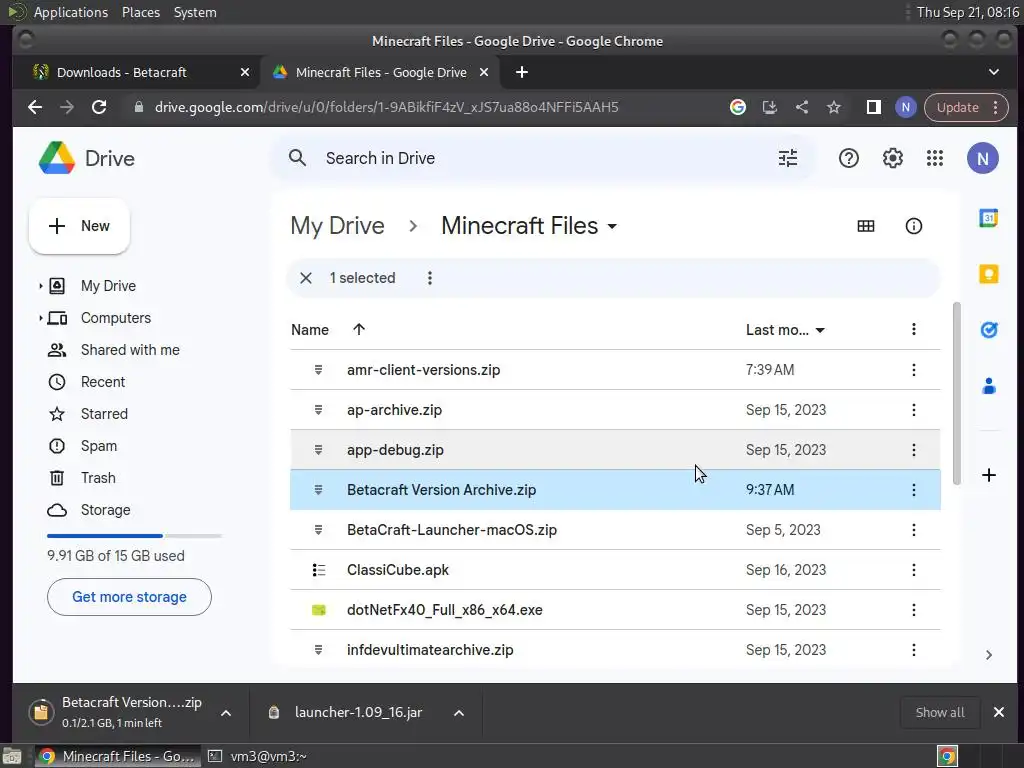
Task: Switch to the vm3@vm3 terminal in the taskbar
Action: click(x=257, y=756)
